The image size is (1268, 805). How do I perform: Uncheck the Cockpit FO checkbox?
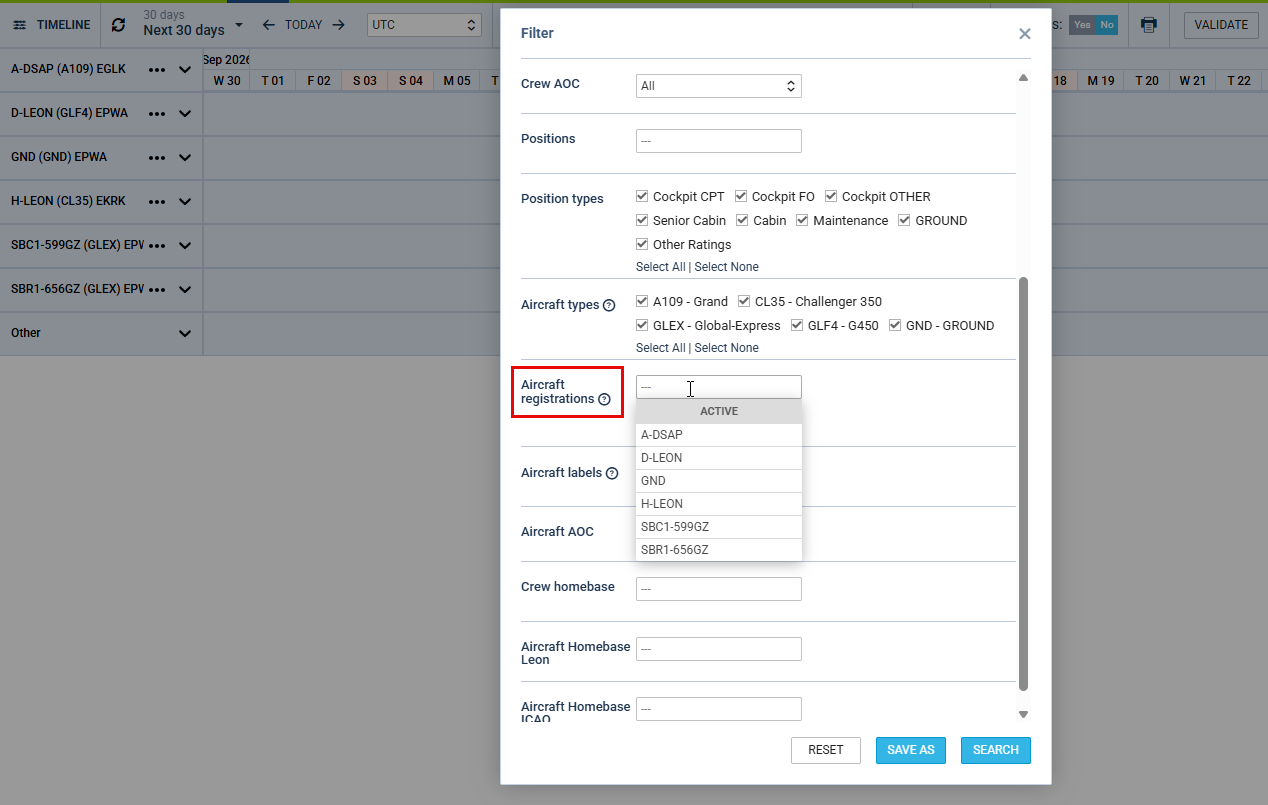741,197
